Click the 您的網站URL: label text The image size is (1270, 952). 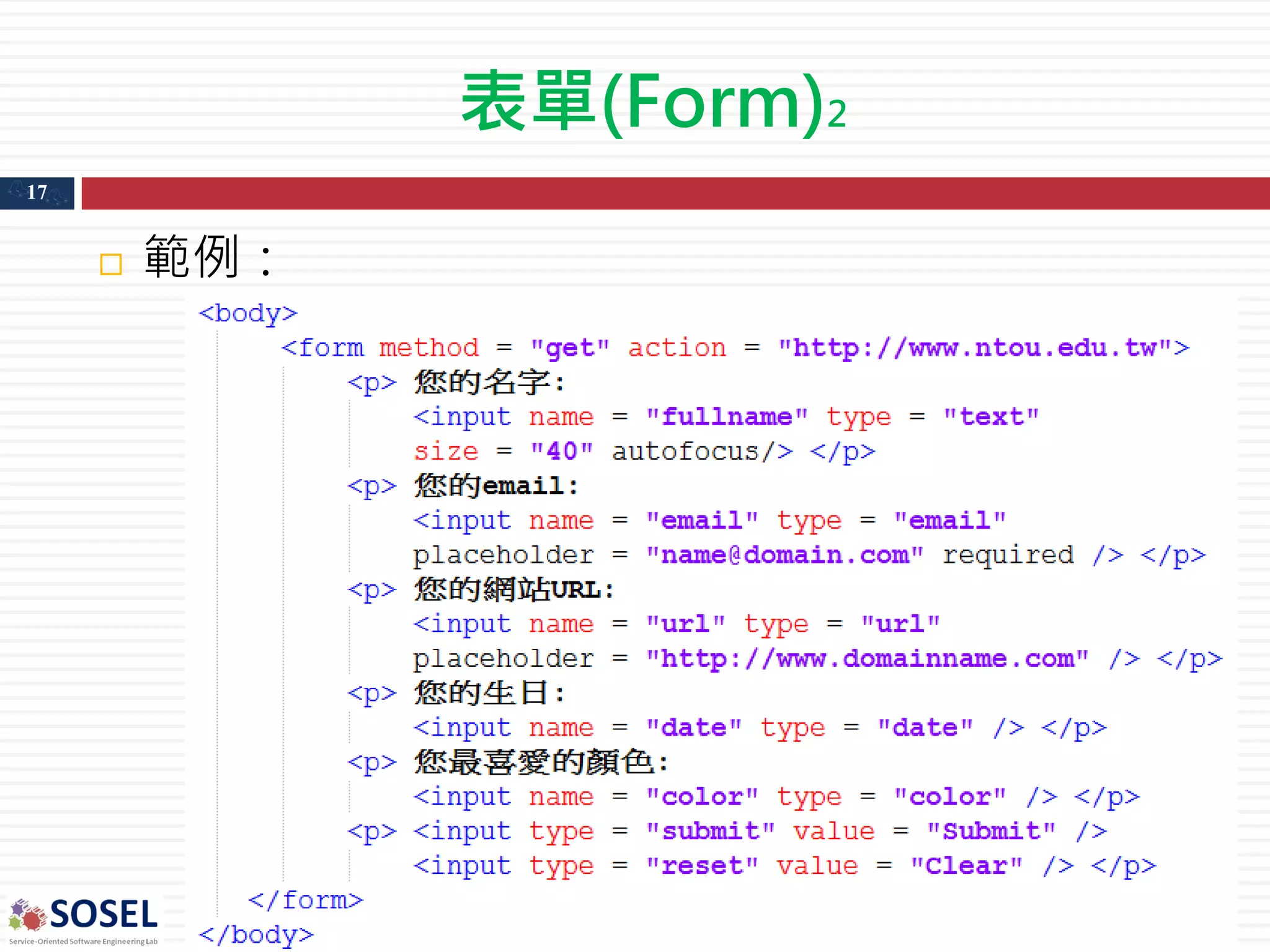pos(514,589)
